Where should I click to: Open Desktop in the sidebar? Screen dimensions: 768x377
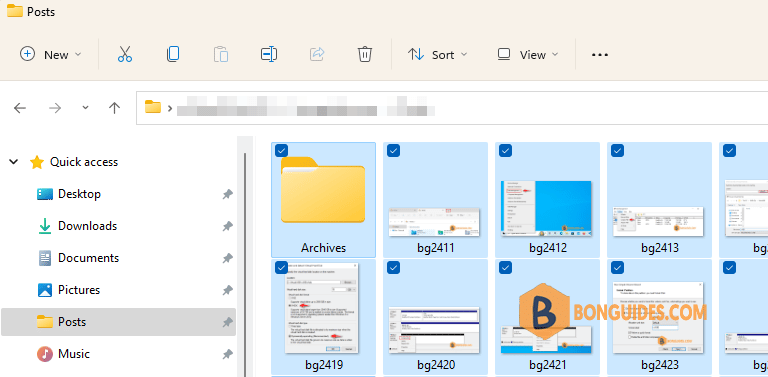[79, 194]
